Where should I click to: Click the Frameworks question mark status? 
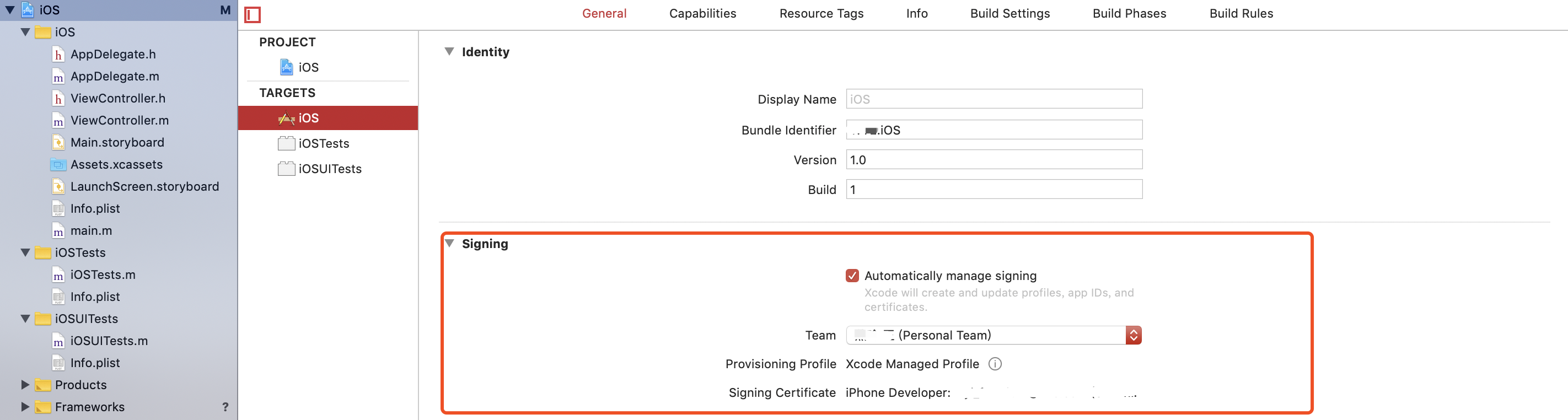coord(225,407)
